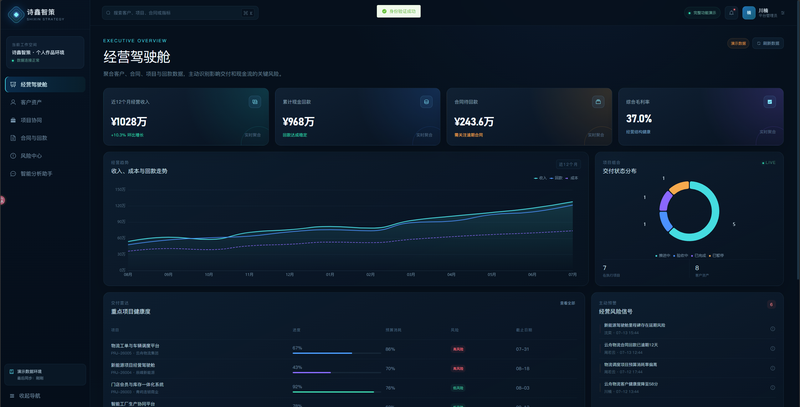Open 风险中心 in the sidebar
This screenshot has height=407, width=800.
pos(45,156)
